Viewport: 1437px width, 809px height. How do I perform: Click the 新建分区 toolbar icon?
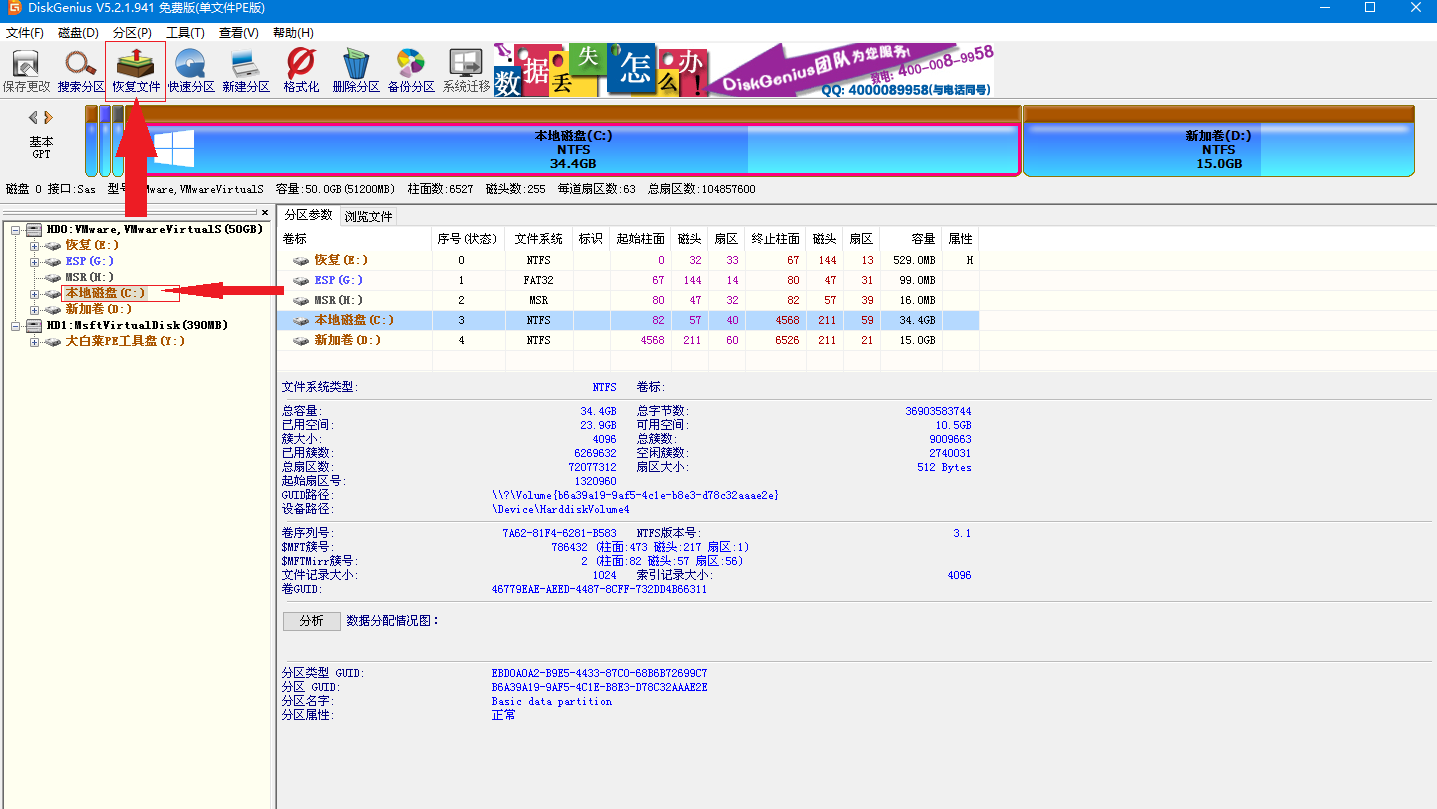(246, 71)
